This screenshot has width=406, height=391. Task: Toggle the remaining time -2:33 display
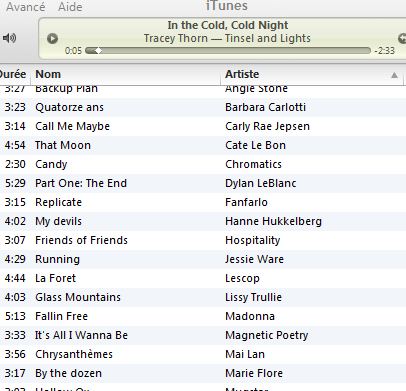click(x=385, y=51)
